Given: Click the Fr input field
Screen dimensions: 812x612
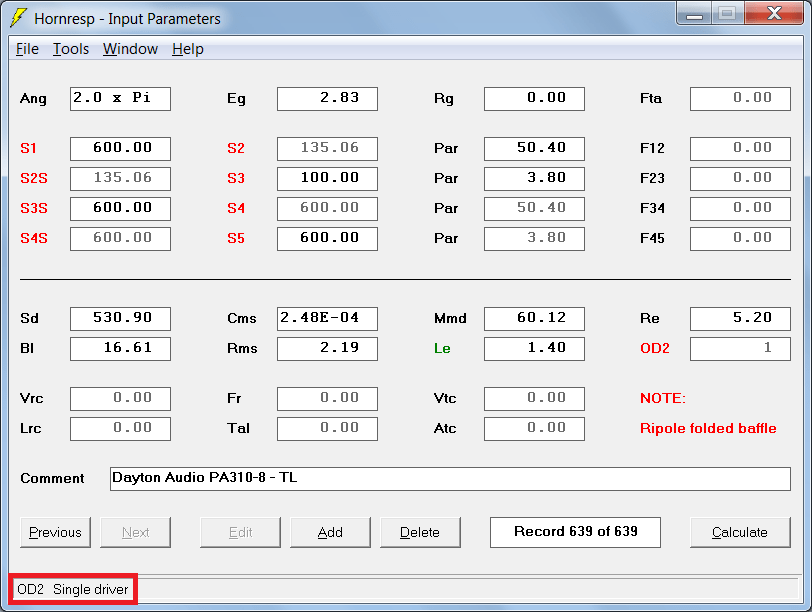Looking at the screenshot, I should pos(327,399).
